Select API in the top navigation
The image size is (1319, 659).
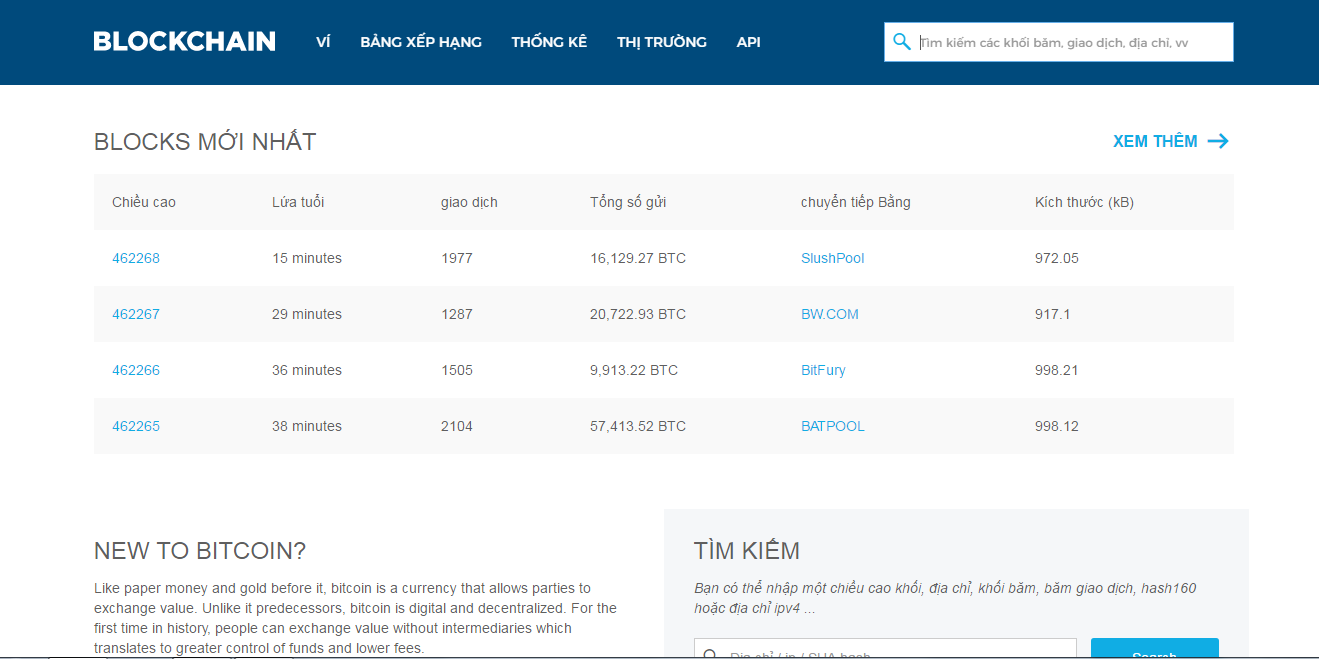[748, 42]
